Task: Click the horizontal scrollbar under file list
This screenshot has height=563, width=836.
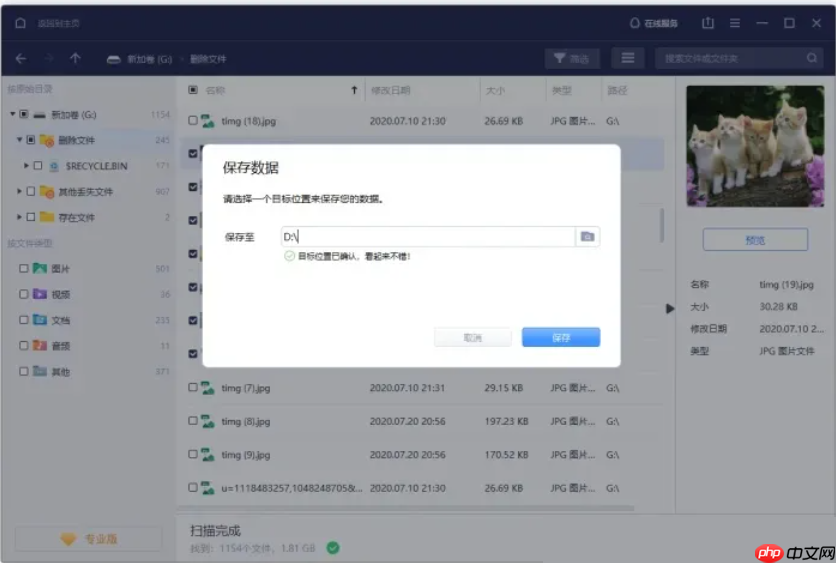Action: click(405, 508)
